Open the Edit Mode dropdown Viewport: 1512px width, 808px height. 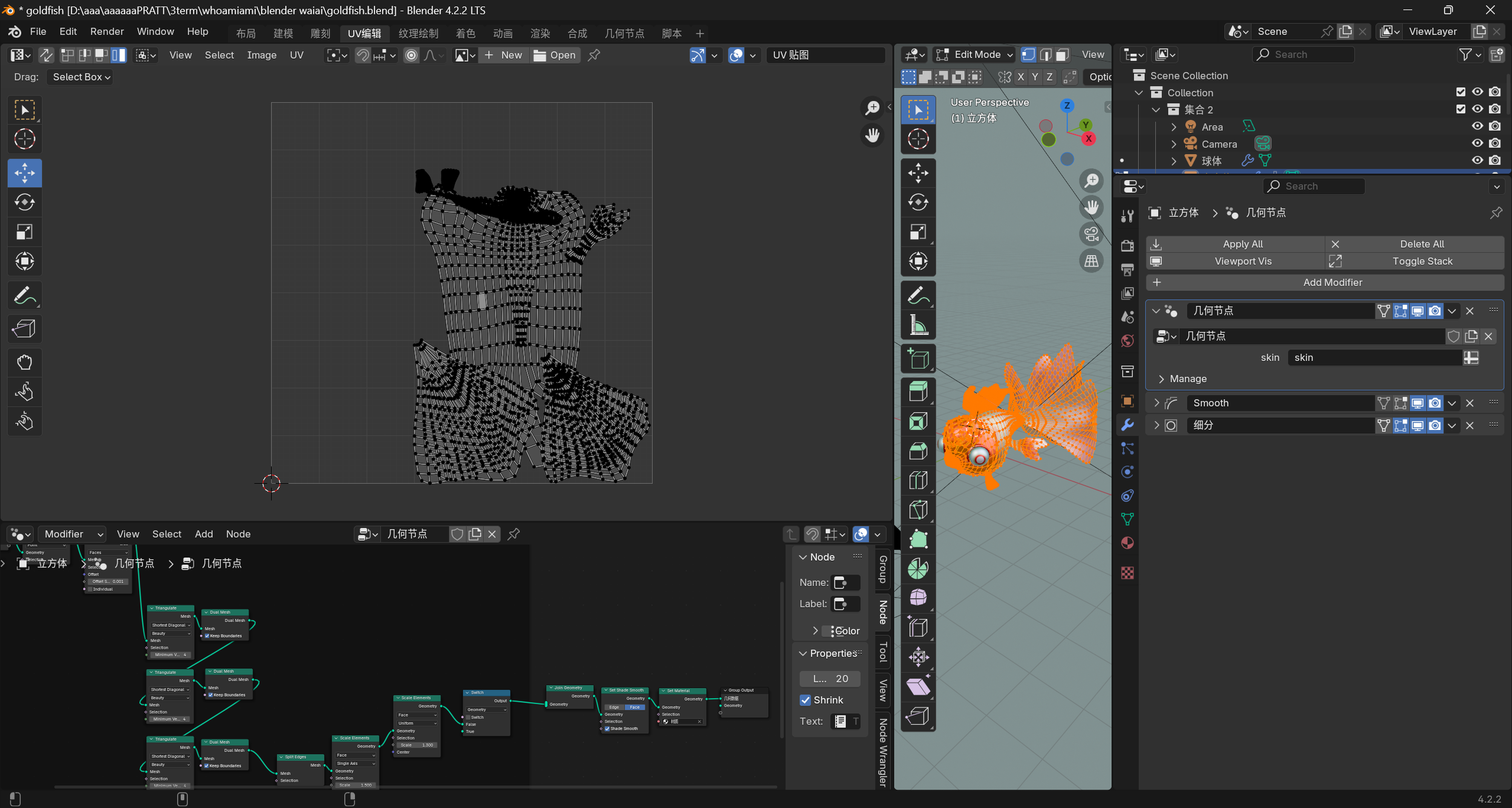(975, 54)
